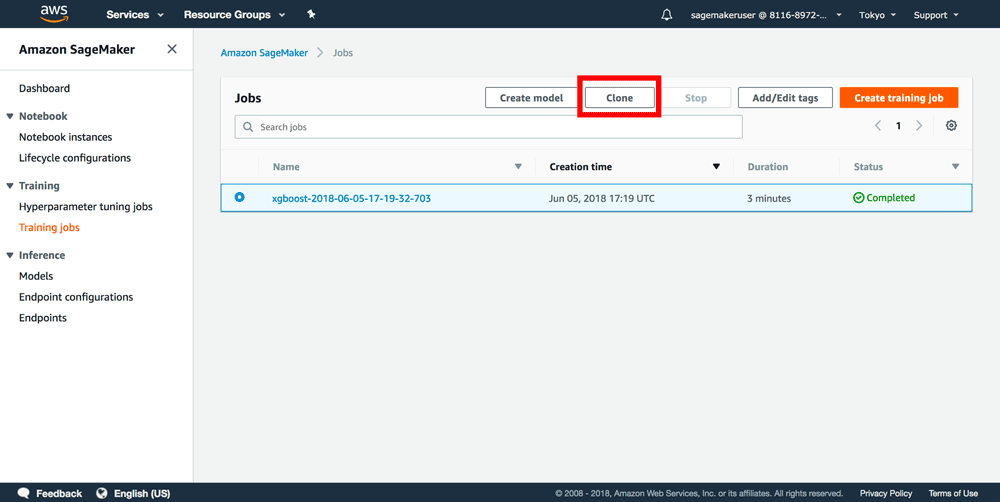Collapse the Training sidebar section
This screenshot has height=502, width=1000.
point(10,186)
